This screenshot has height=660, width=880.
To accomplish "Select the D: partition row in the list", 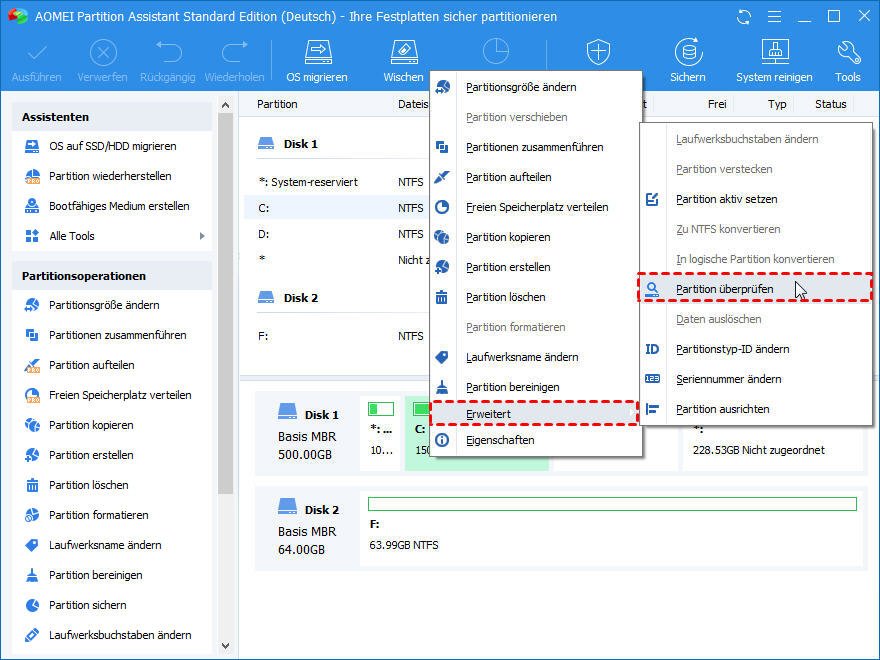I will click(337, 234).
